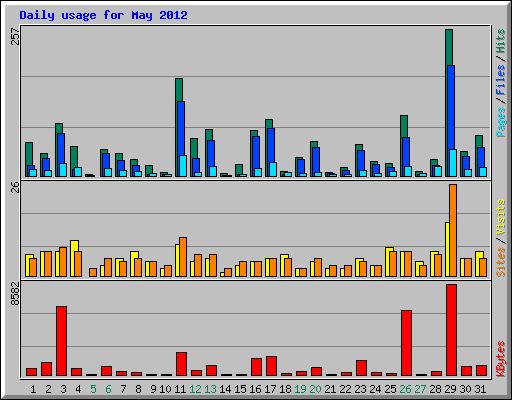Click the day 31 axis label
Image resolution: width=512 pixels, height=400 pixels.
480,389
